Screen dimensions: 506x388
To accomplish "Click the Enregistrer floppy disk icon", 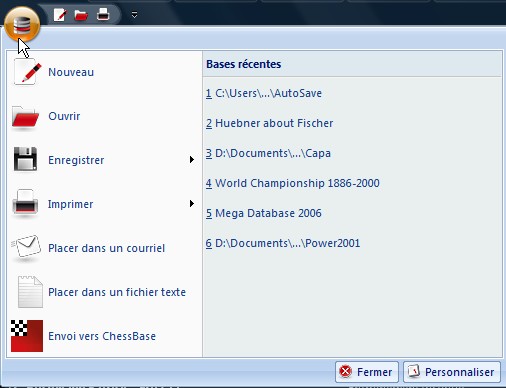I will 25,159.
